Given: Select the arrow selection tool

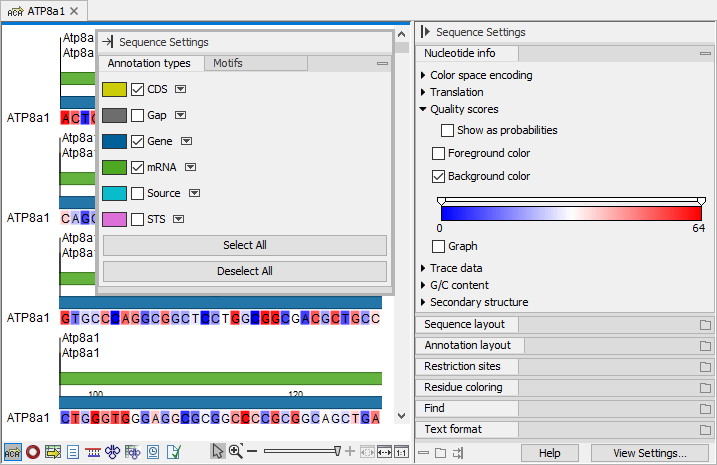Looking at the screenshot, I should 217,452.
